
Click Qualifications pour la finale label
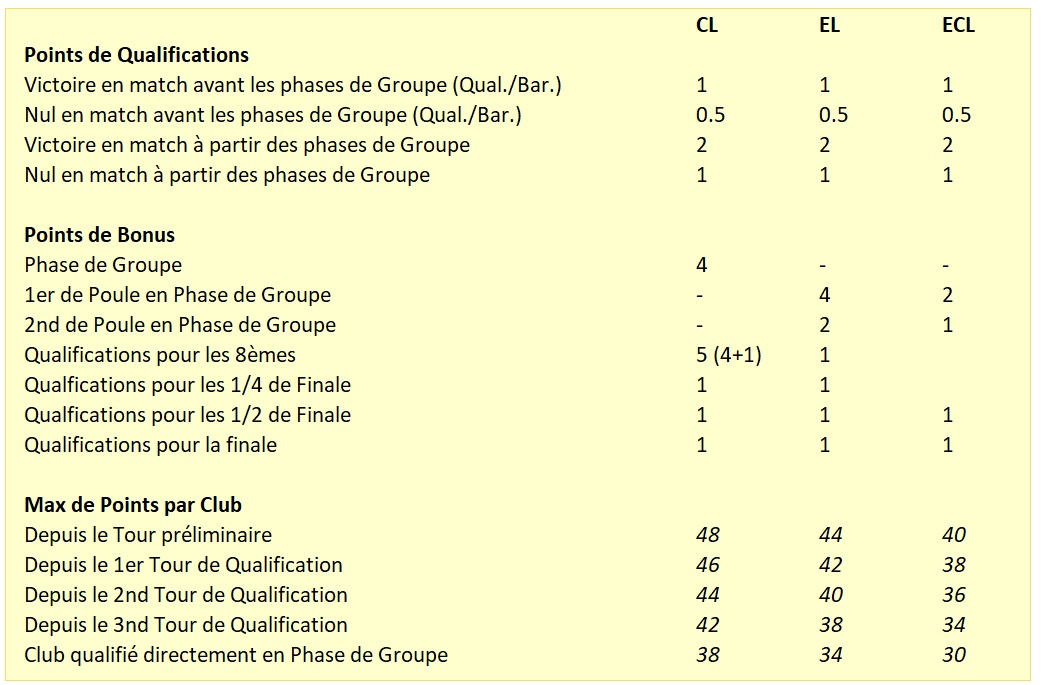(x=150, y=445)
